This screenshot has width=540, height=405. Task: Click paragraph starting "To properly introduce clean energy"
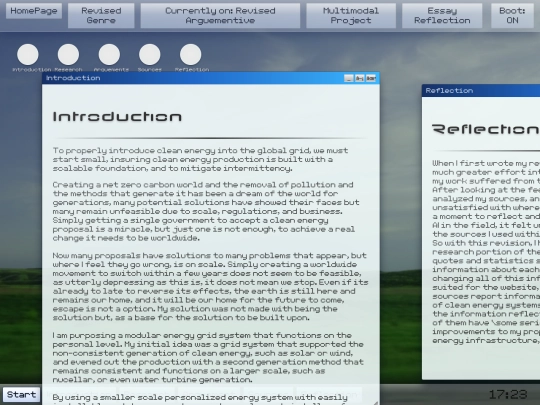point(200,159)
